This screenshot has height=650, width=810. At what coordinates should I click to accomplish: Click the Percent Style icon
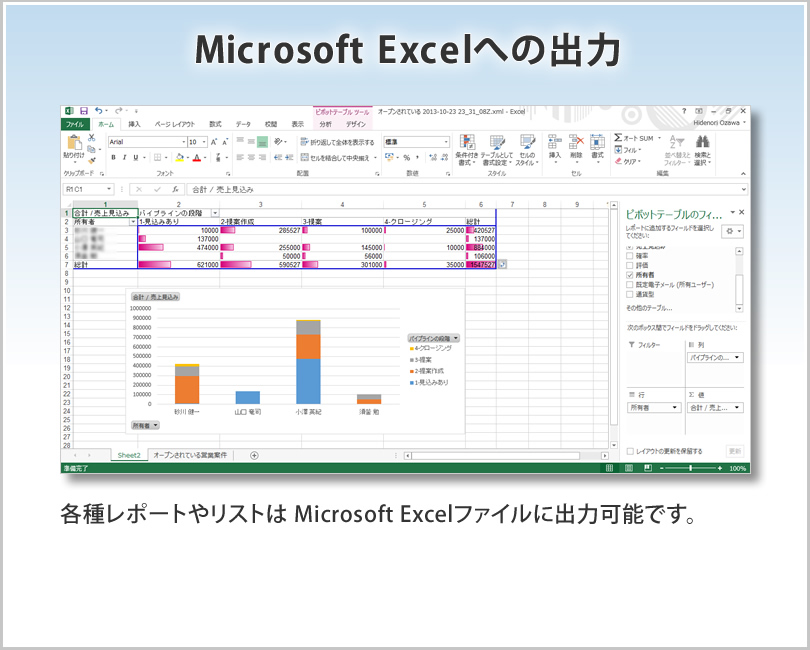click(407, 158)
